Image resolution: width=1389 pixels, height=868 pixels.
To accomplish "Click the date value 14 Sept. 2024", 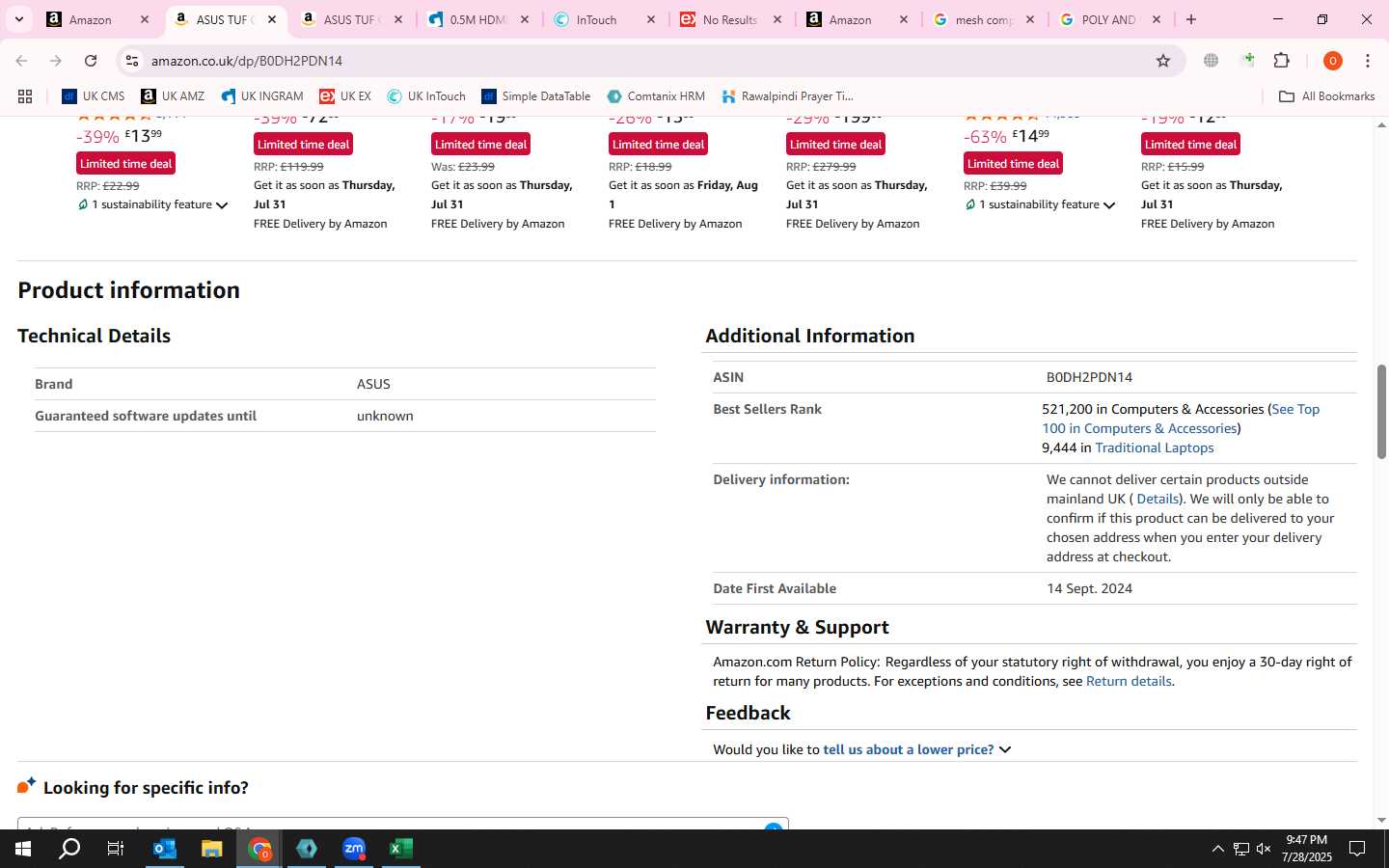I will 1089,588.
